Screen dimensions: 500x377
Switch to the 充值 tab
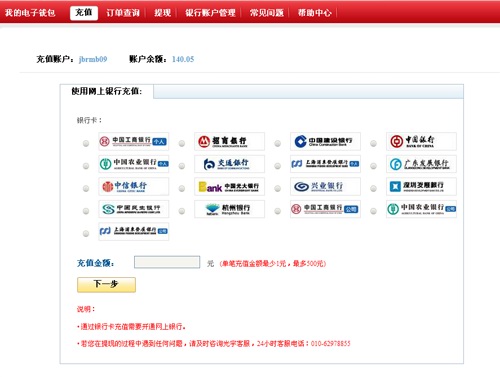click(x=84, y=13)
